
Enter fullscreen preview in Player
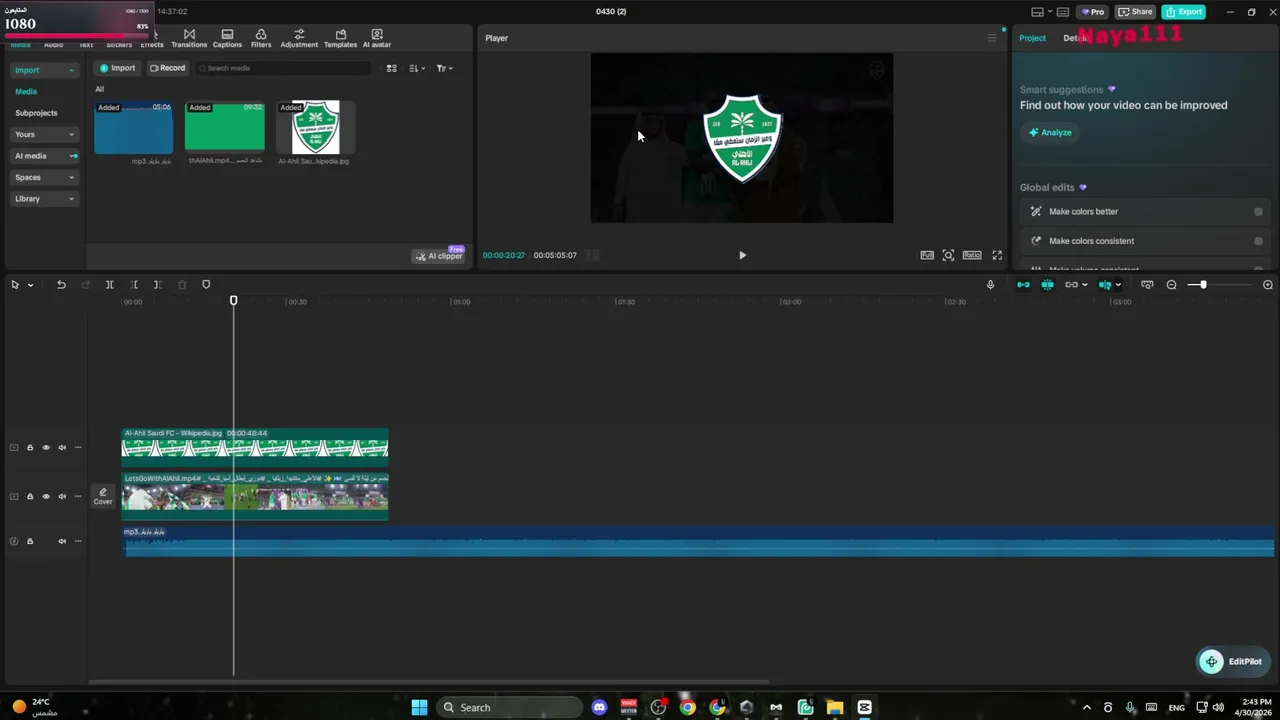click(x=997, y=255)
